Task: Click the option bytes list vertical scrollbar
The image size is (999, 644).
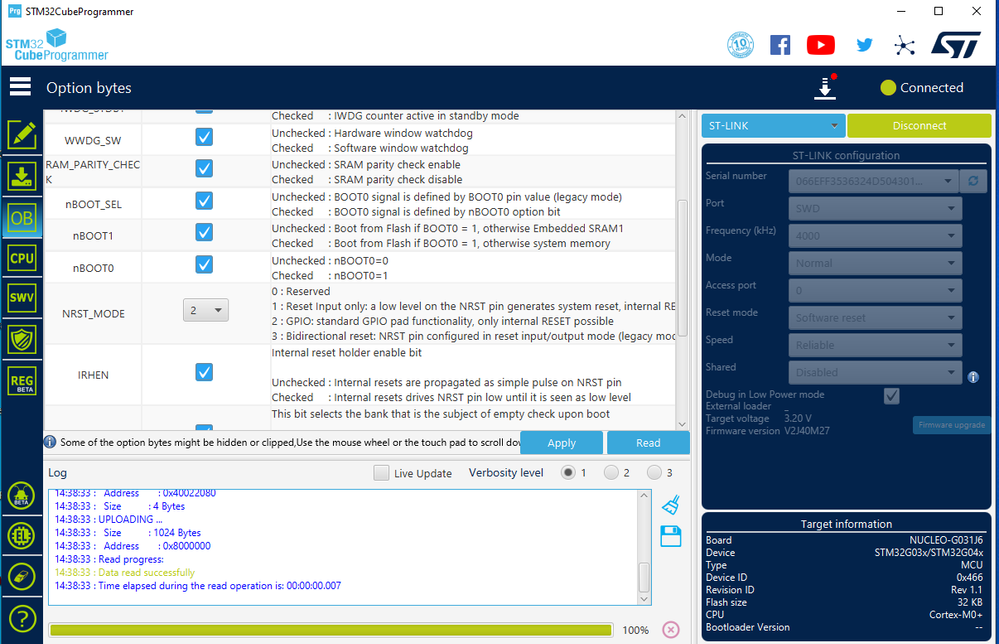Action: pos(682,268)
